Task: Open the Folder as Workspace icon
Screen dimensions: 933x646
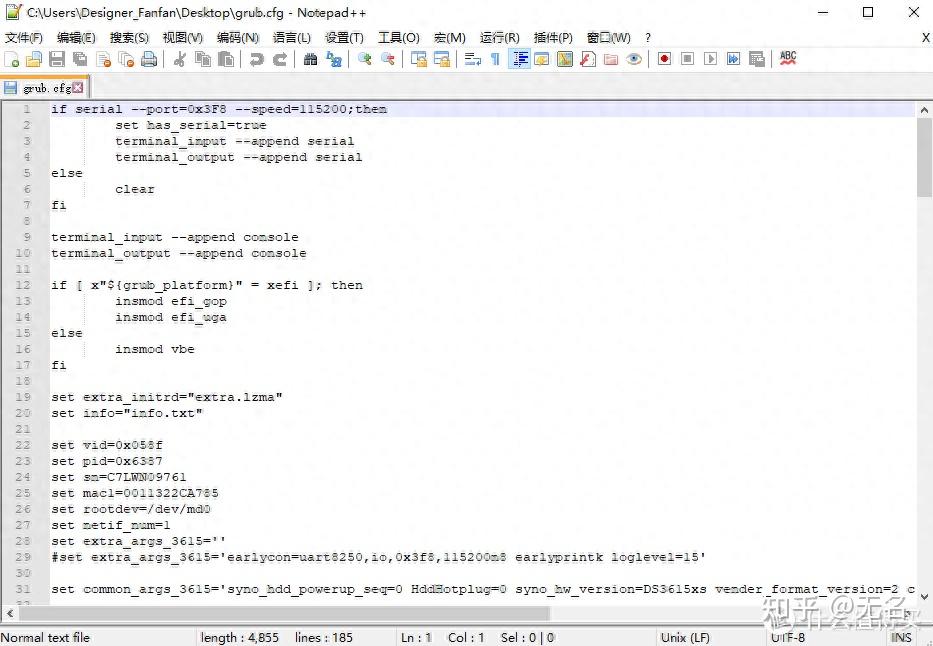Action: coord(610,59)
